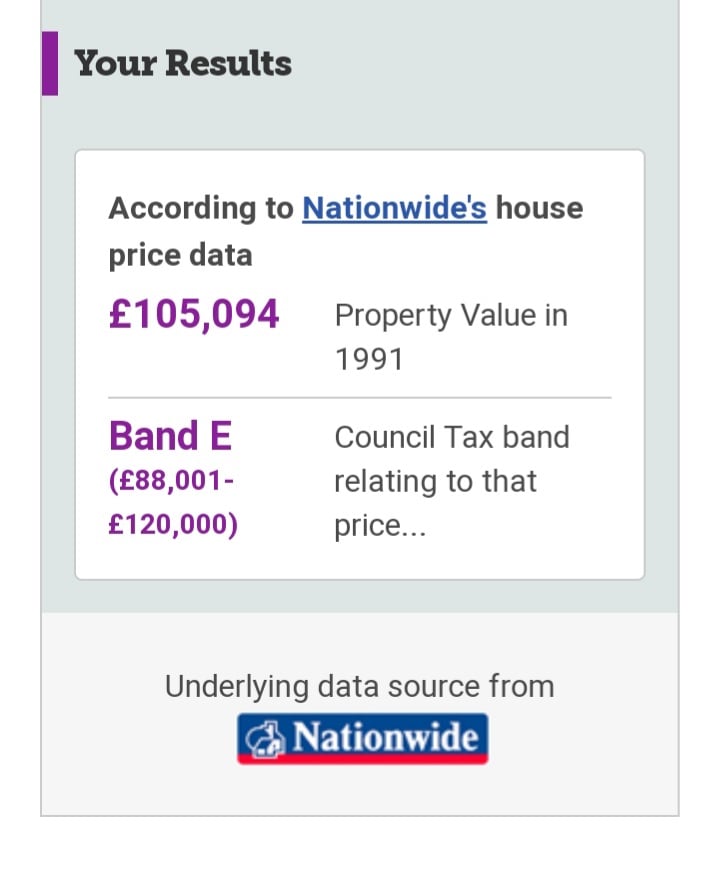Click the word Results in the heading
708x875 pixels.
pyautogui.click(x=228, y=63)
